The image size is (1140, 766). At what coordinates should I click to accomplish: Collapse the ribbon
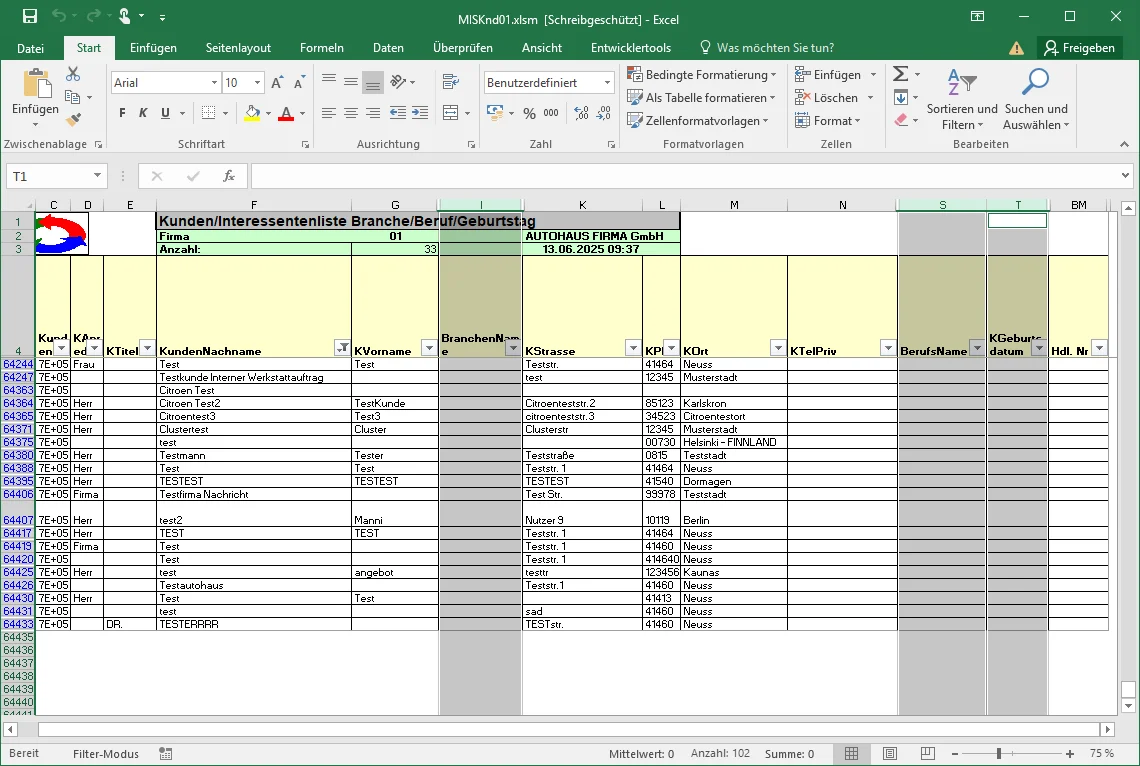pos(1124,144)
